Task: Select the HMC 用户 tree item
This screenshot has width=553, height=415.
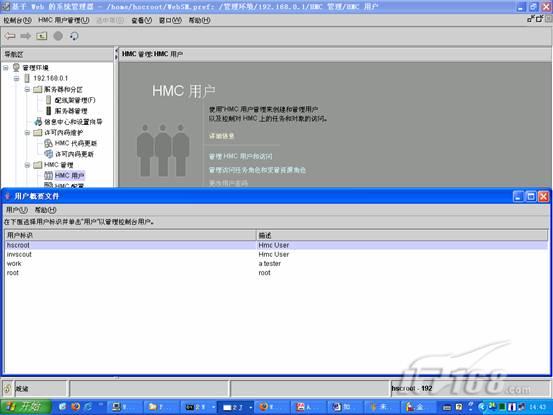Action: 69,175
